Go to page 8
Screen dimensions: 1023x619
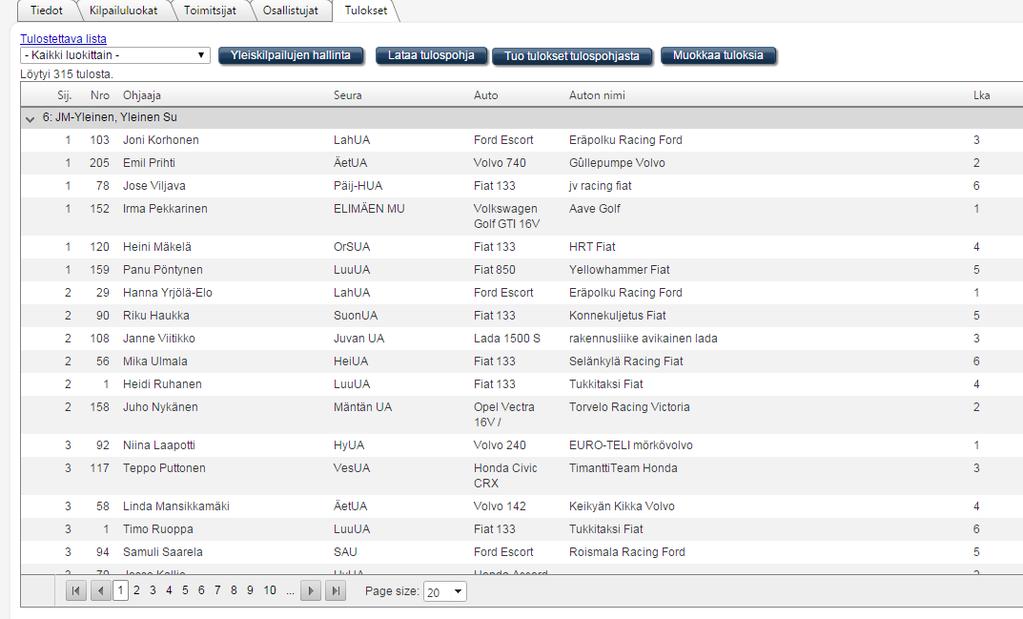coord(234,590)
